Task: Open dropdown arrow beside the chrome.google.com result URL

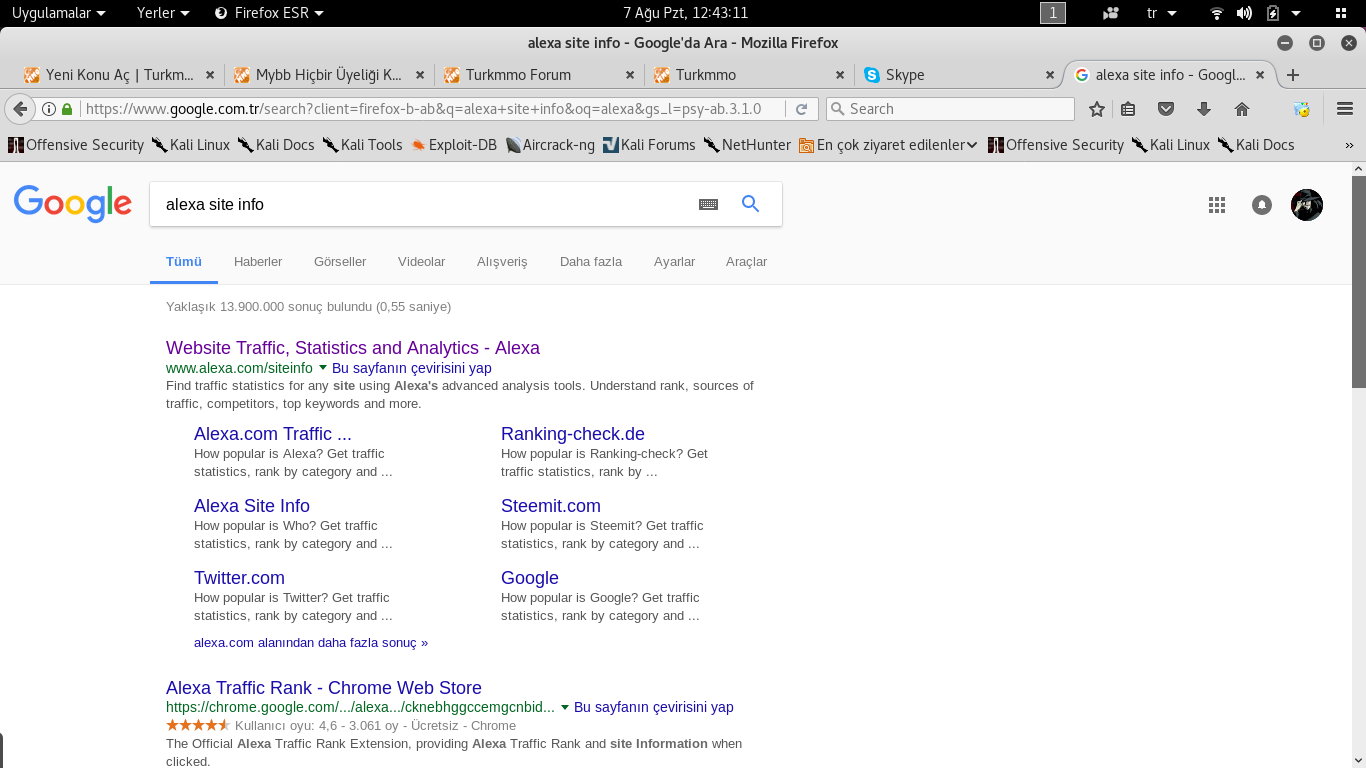Action: tap(565, 708)
